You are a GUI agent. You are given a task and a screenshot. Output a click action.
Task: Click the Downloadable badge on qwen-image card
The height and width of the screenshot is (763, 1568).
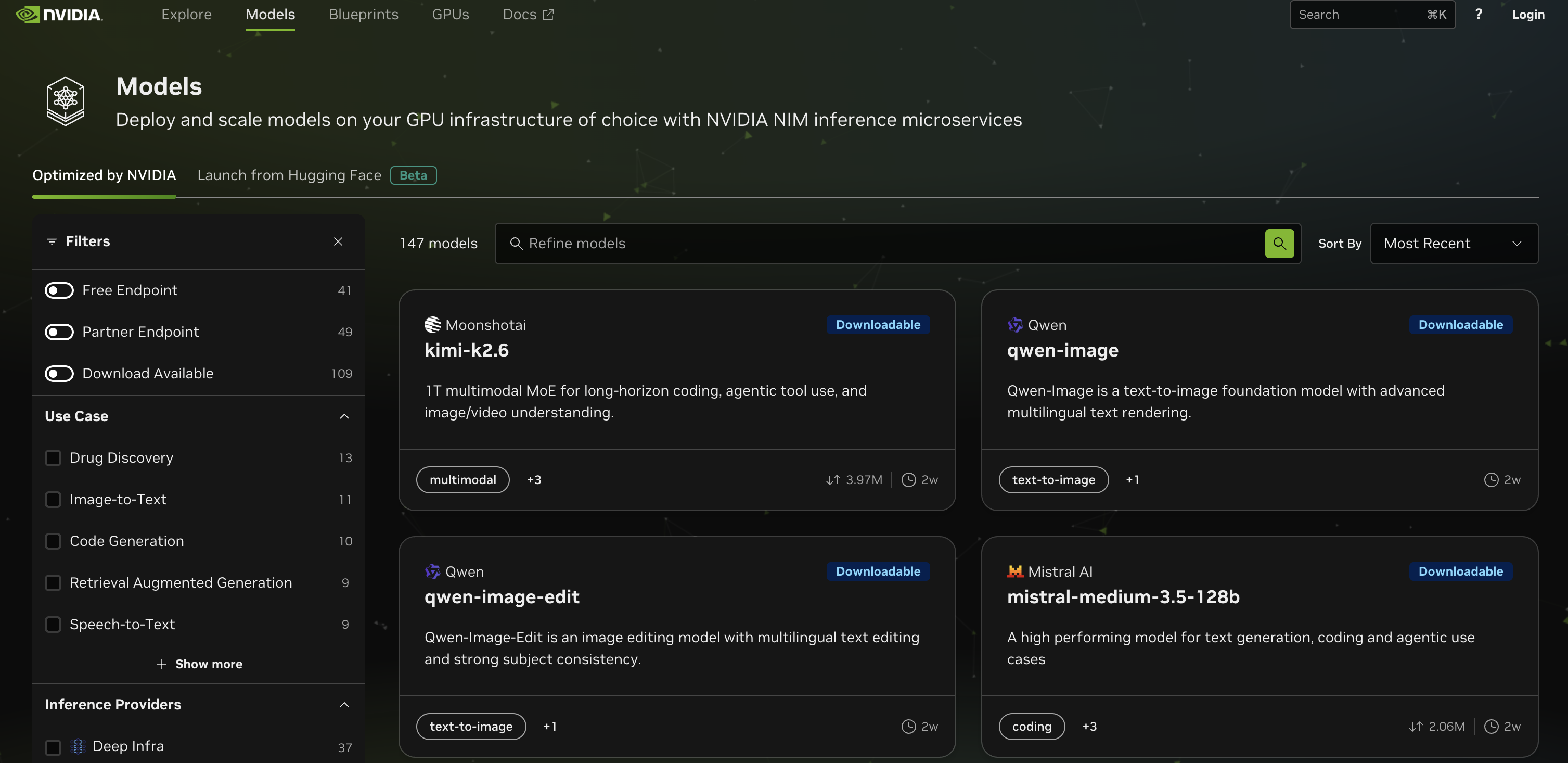tap(1460, 325)
